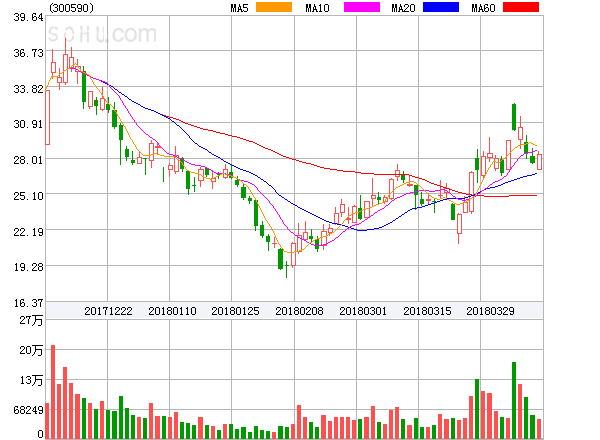Click the magenta MA10 legend swatch
The width and height of the screenshot is (600, 440).
click(x=362, y=7)
